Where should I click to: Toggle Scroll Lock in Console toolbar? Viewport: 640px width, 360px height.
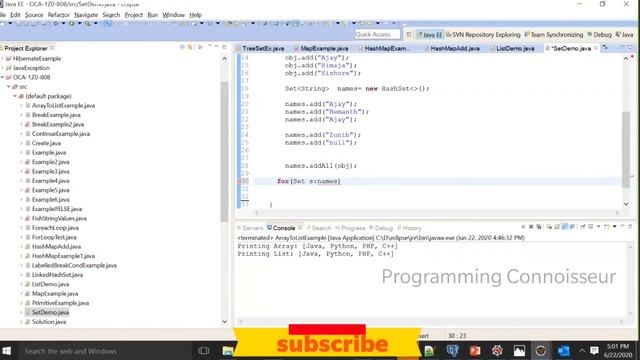point(557,227)
